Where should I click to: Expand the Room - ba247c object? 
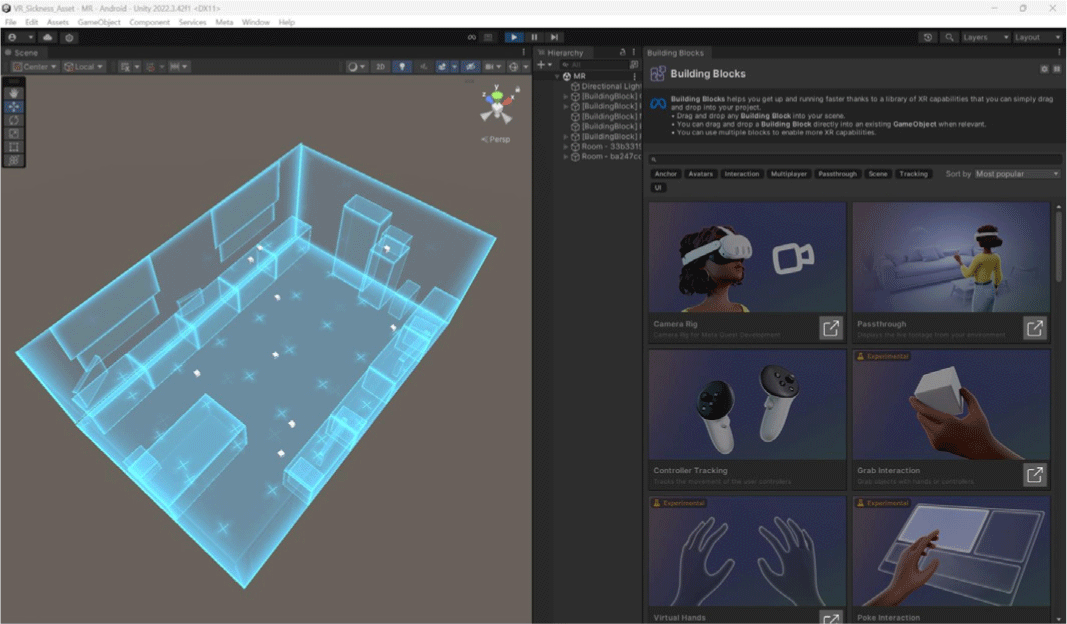565,157
